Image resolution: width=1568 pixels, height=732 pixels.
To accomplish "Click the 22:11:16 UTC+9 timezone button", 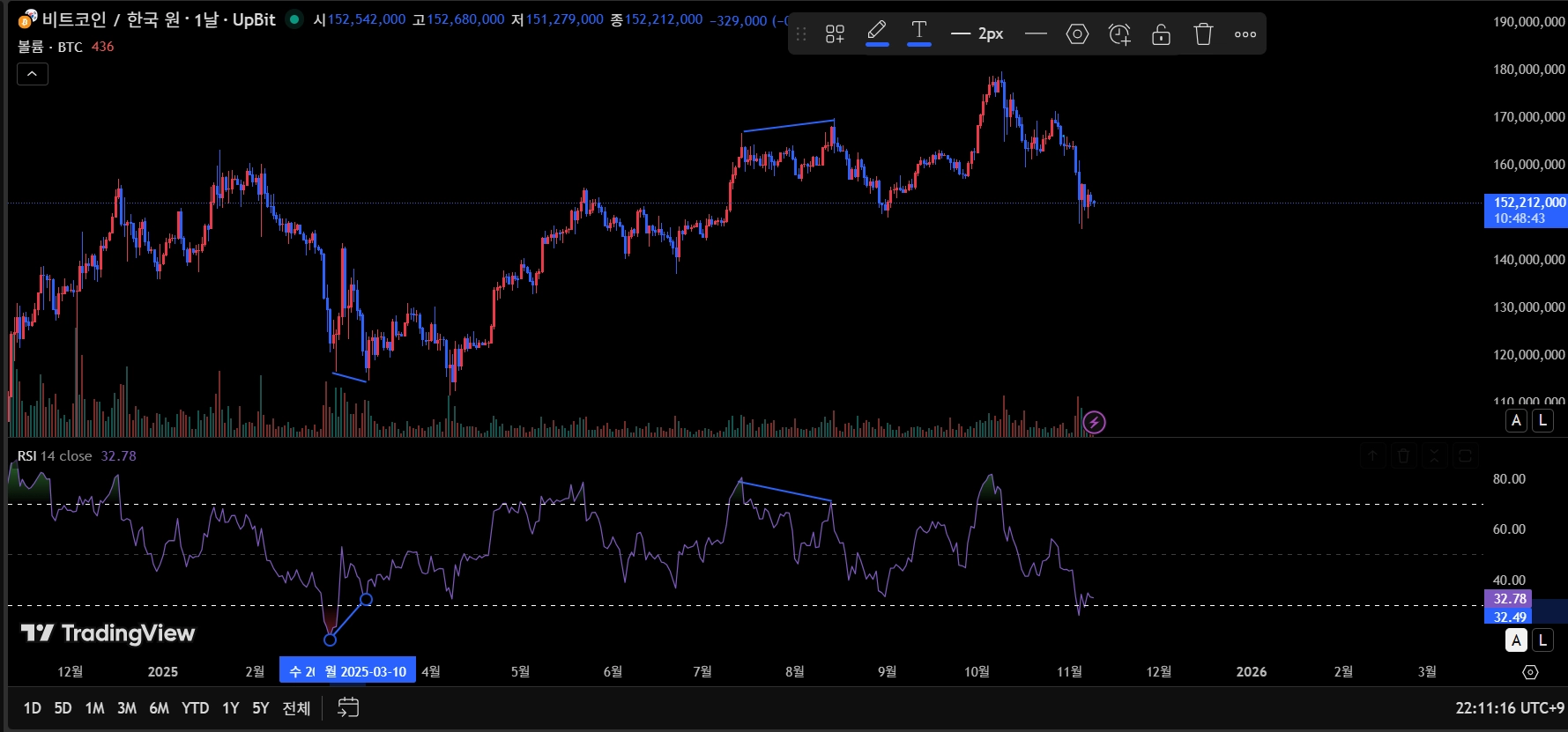I will (x=1510, y=708).
